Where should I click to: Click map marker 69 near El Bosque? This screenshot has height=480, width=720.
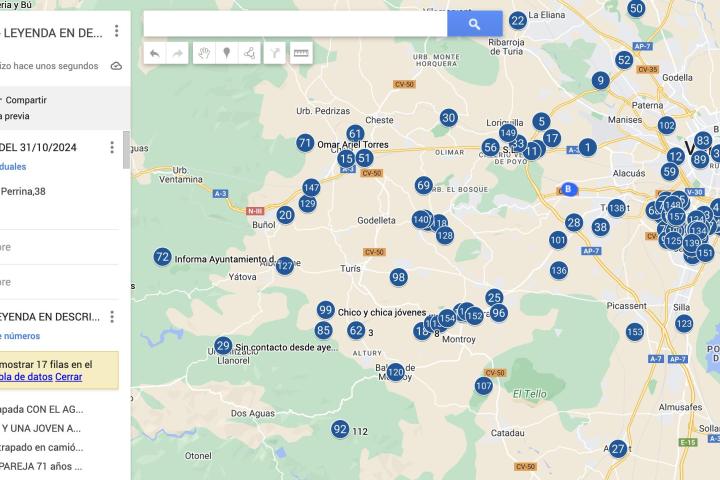[423, 186]
